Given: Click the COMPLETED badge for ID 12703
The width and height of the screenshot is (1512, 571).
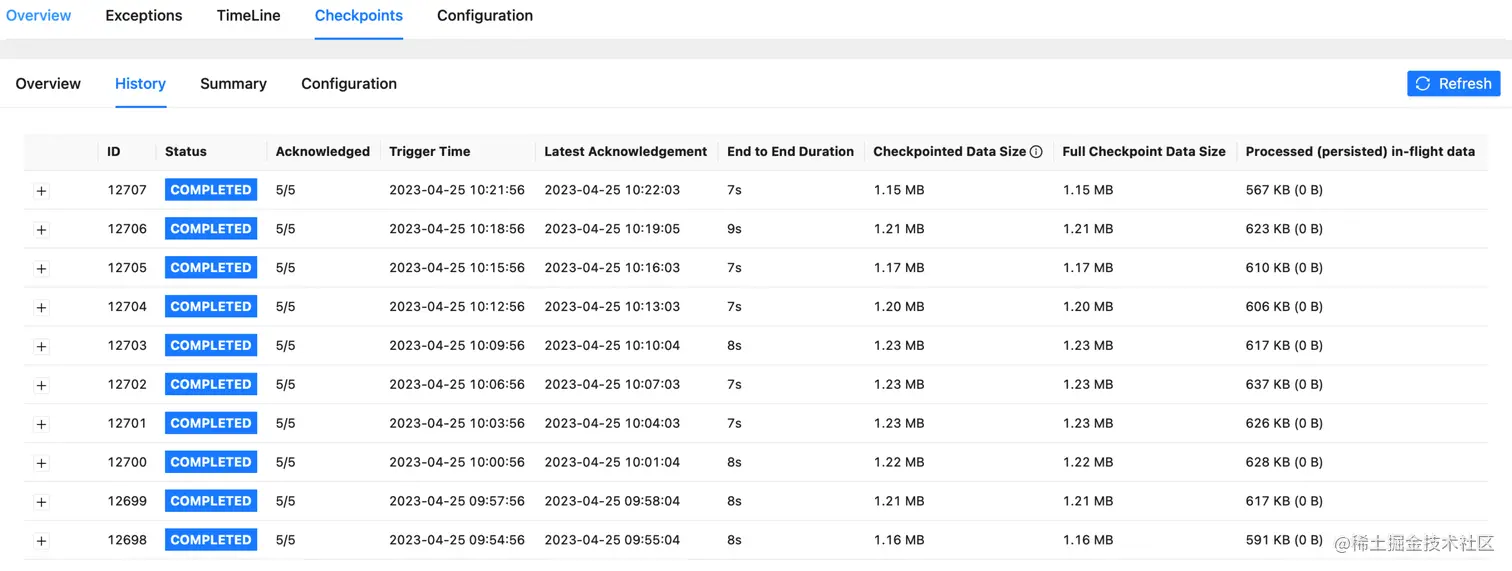Looking at the screenshot, I should tap(211, 346).
